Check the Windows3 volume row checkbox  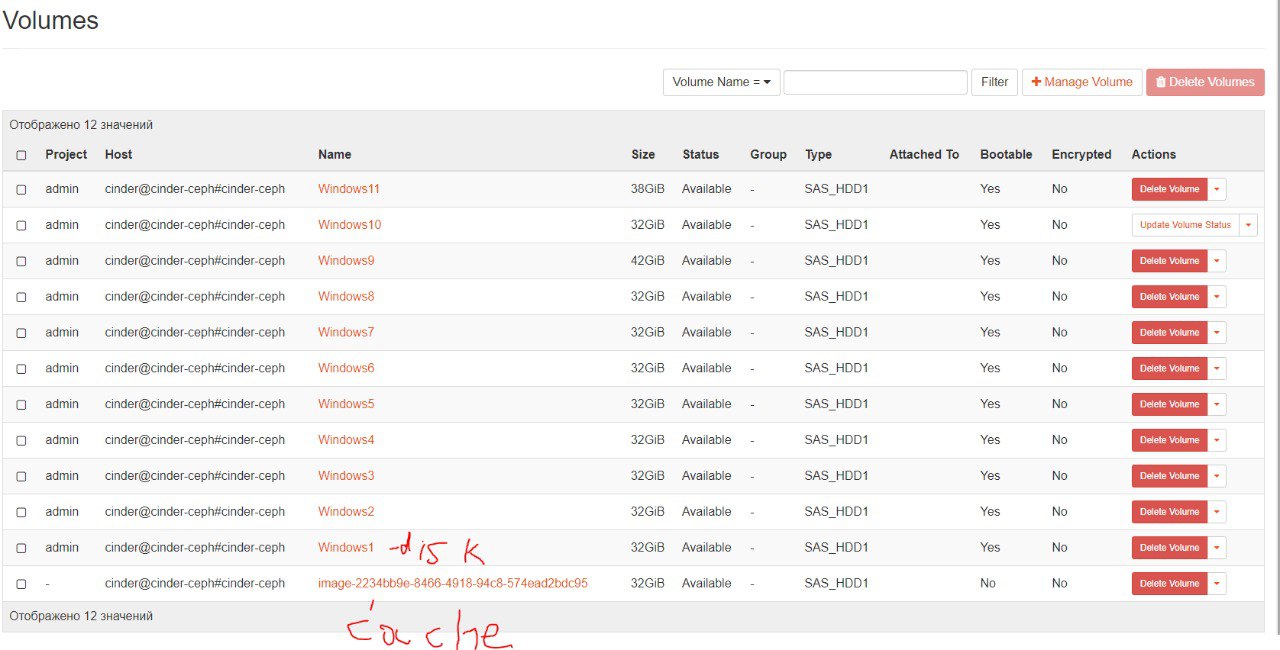21,476
